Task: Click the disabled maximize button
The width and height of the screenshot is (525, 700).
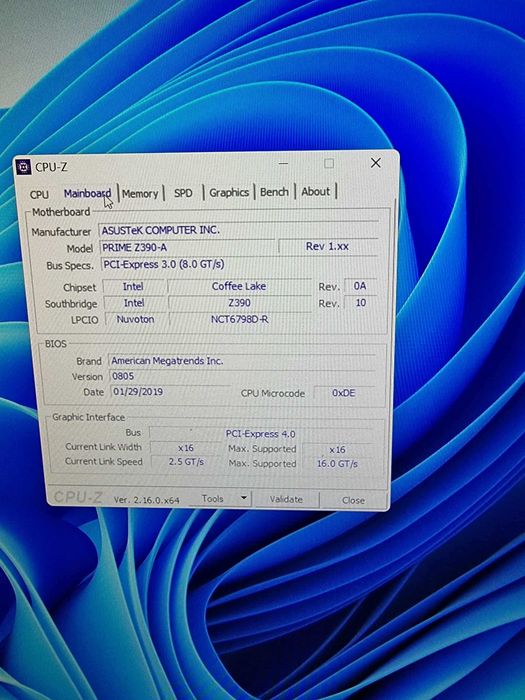Action: point(329,163)
